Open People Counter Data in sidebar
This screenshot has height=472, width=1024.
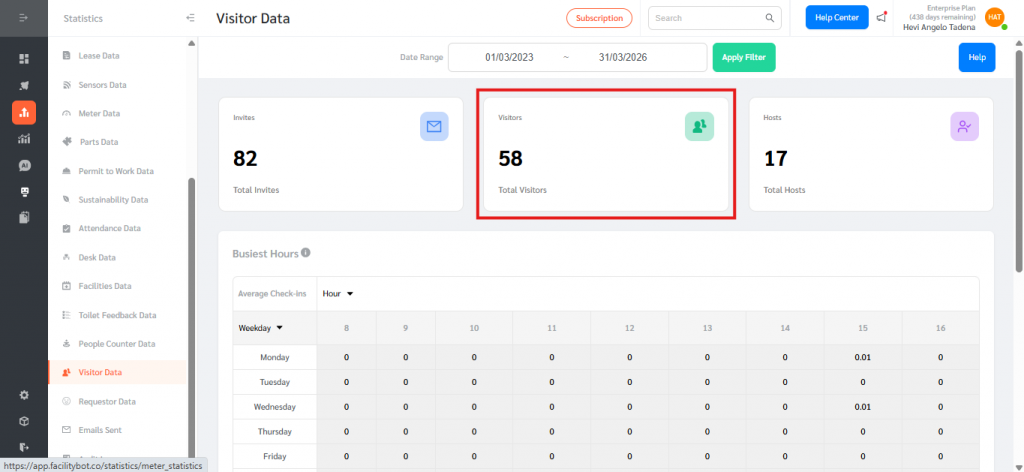pos(116,344)
